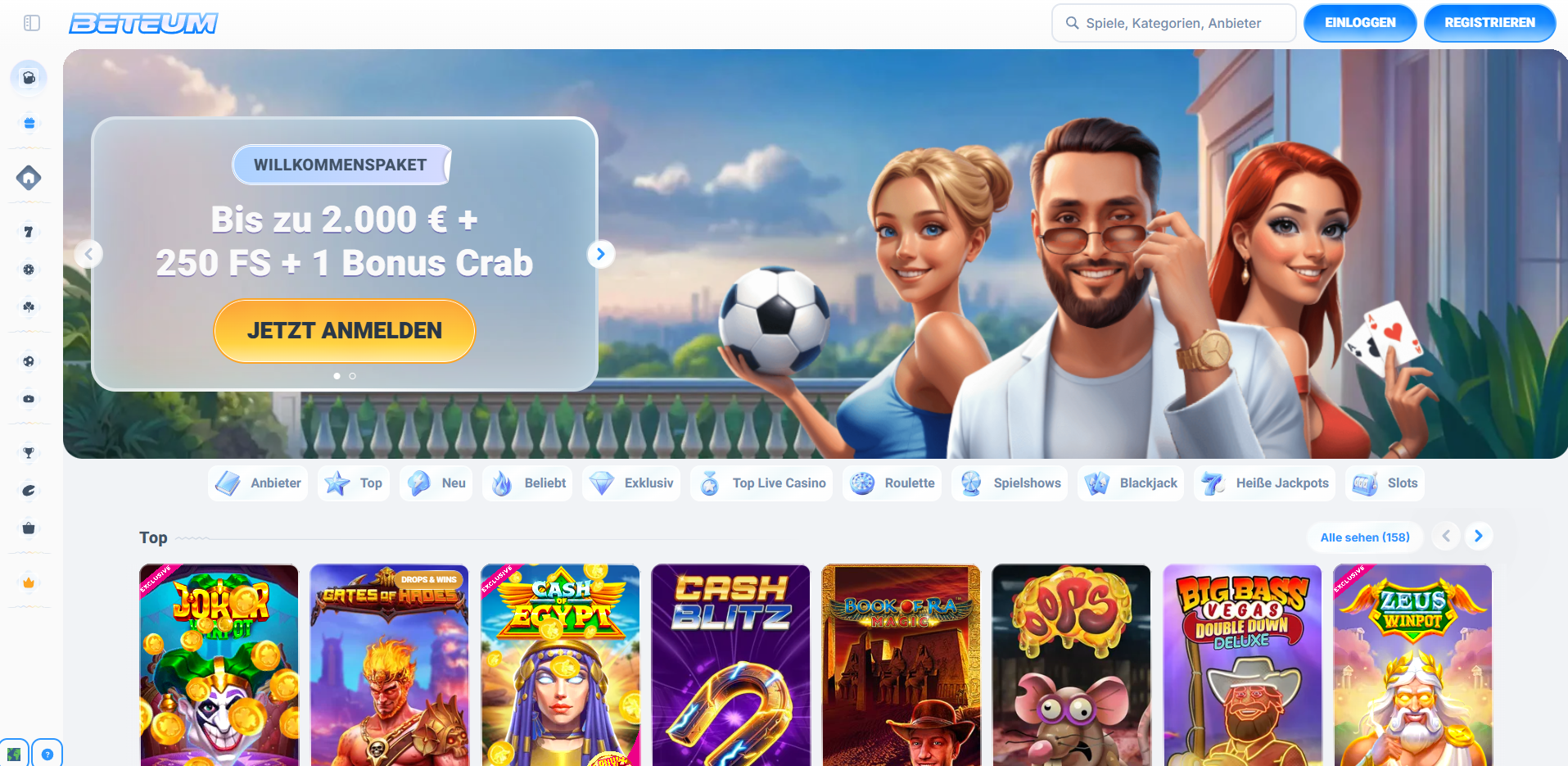Viewport: 1568px width, 766px height.
Task: Open the shopping bag shop icon
Action: pos(29,528)
